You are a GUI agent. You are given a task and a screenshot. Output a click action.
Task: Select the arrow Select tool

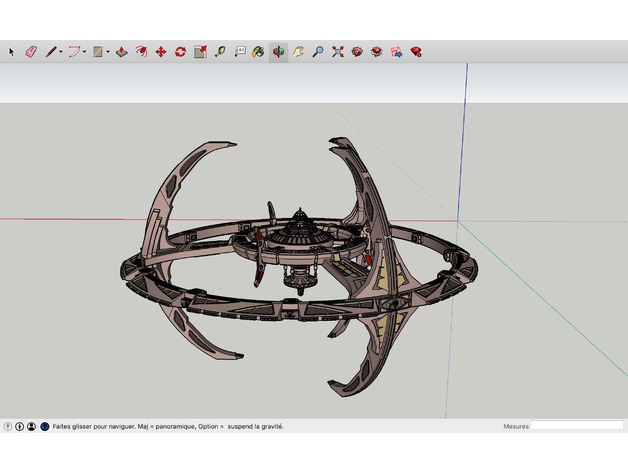[12, 51]
